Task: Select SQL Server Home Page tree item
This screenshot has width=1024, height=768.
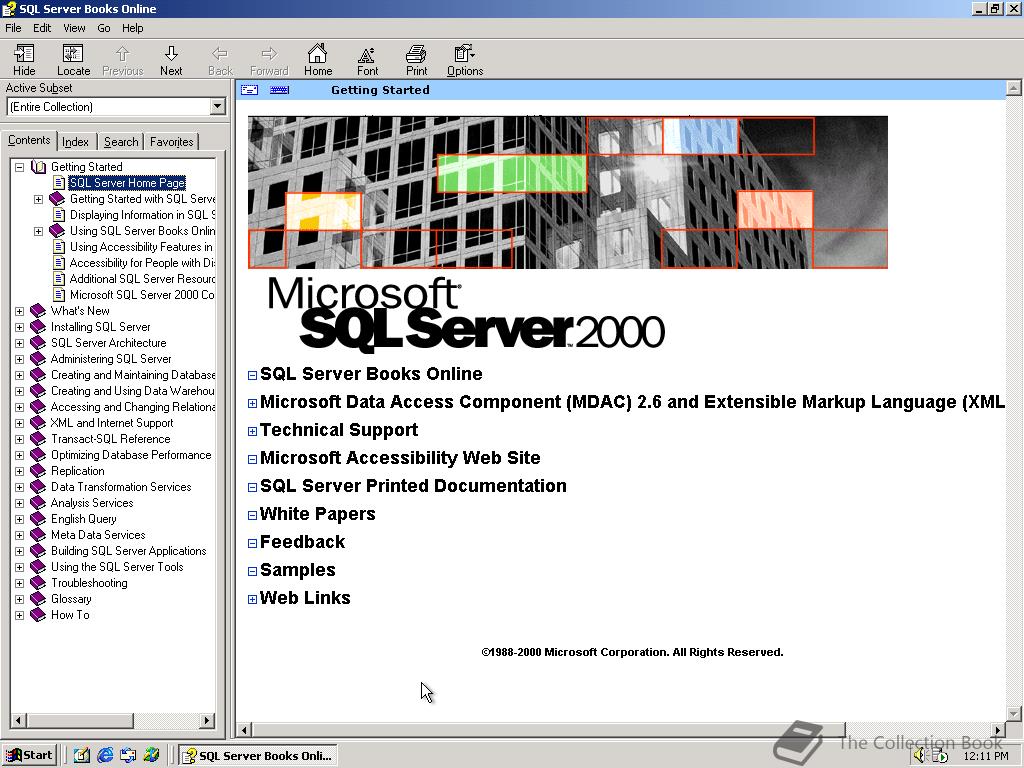Action: (x=127, y=183)
